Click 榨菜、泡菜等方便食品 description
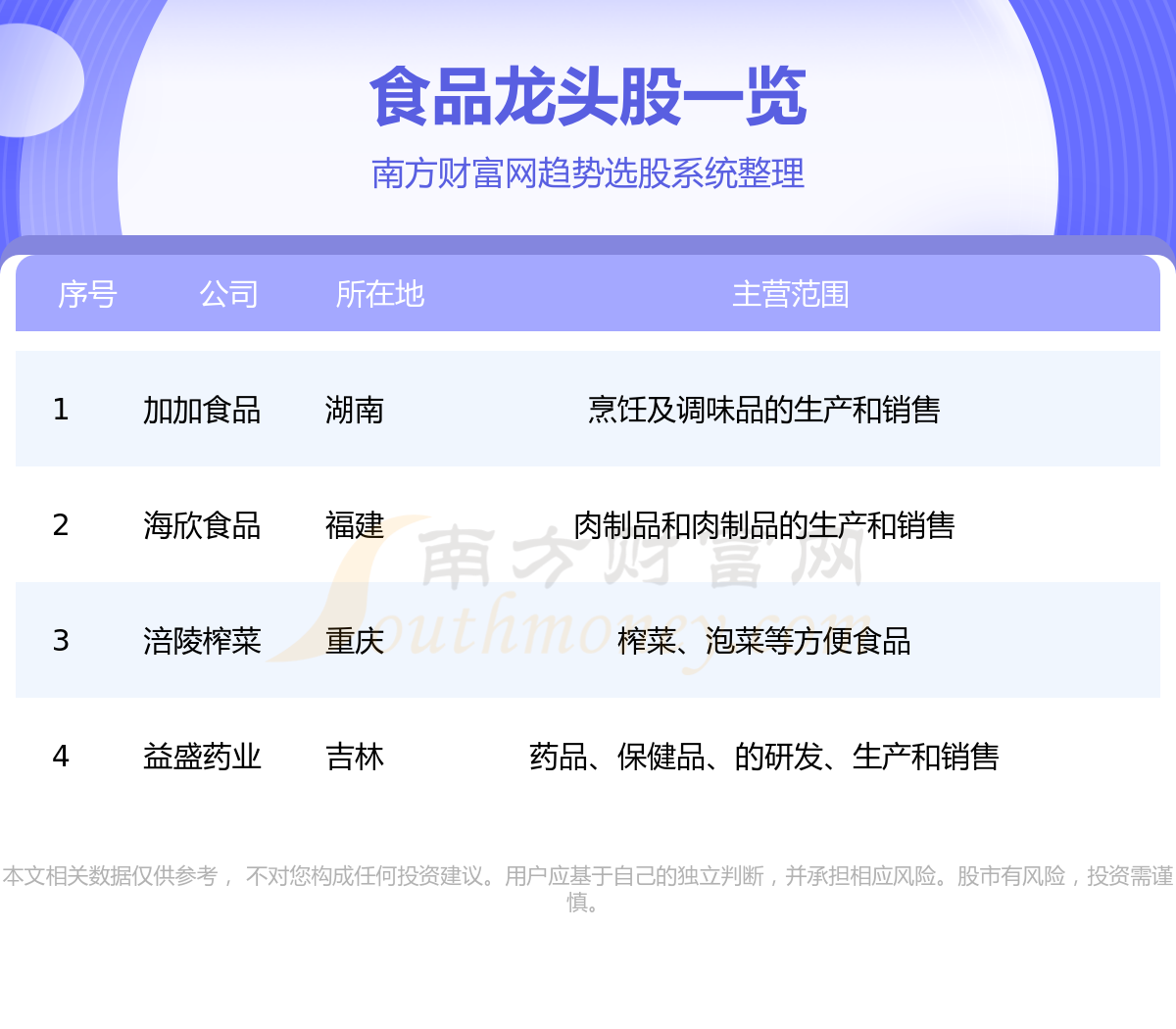Screen dimensions: 1176x1029 point(764,641)
